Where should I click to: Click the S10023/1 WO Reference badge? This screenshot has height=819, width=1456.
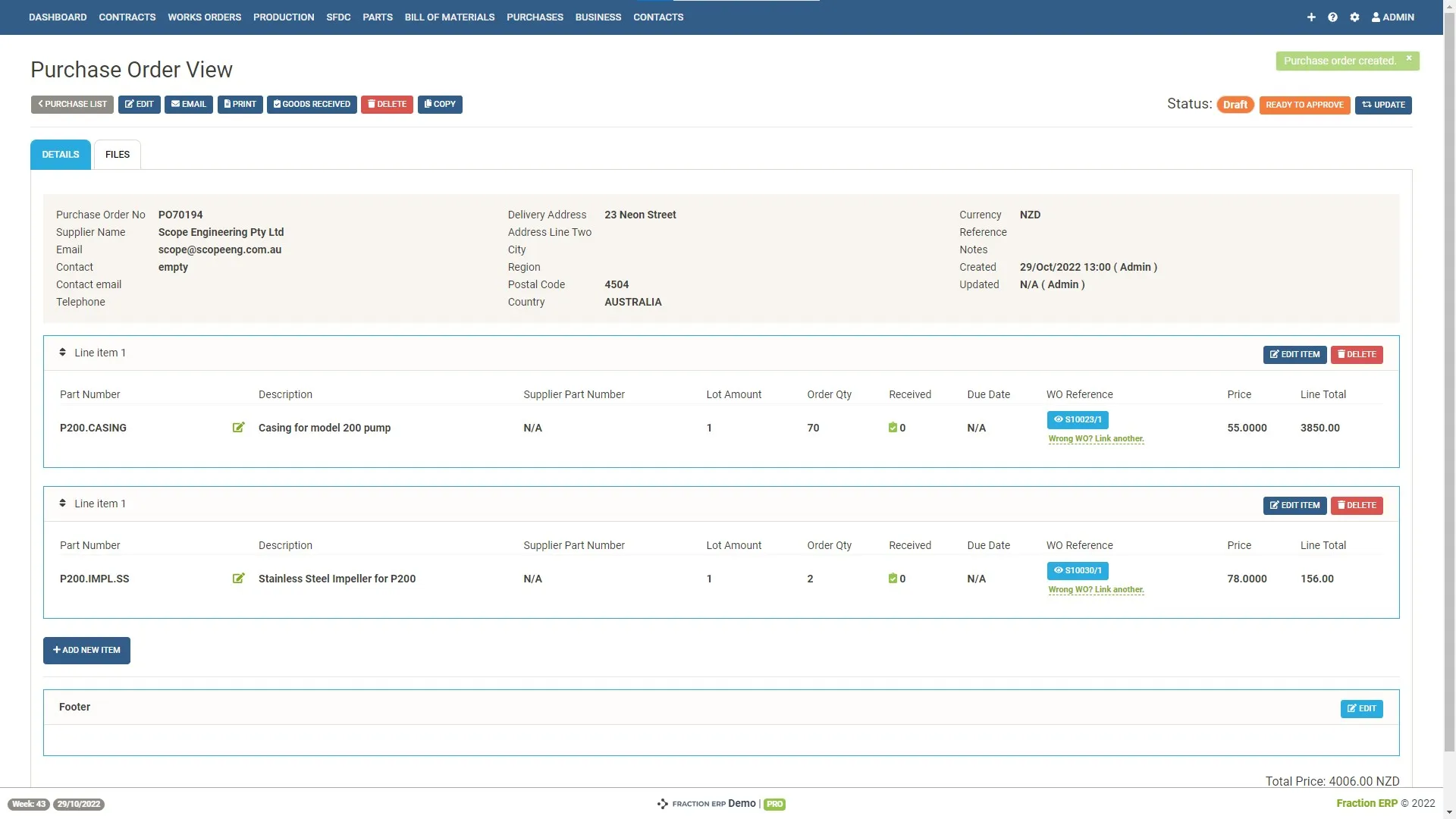tap(1078, 419)
